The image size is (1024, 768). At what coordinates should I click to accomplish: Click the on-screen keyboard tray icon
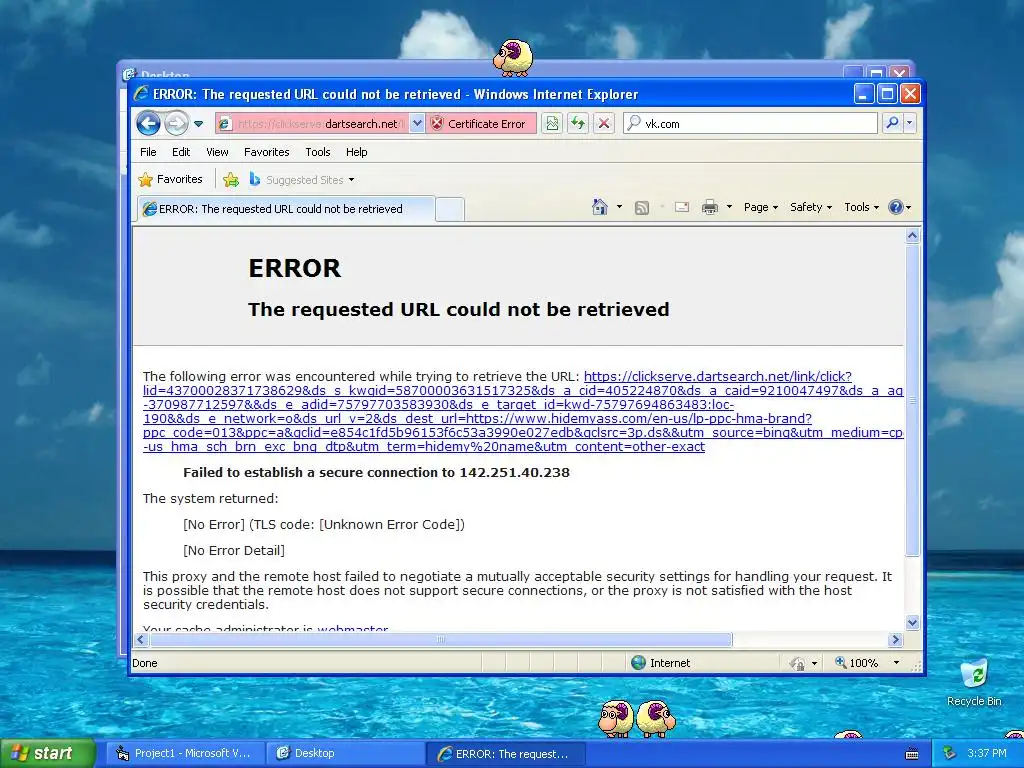(912, 754)
